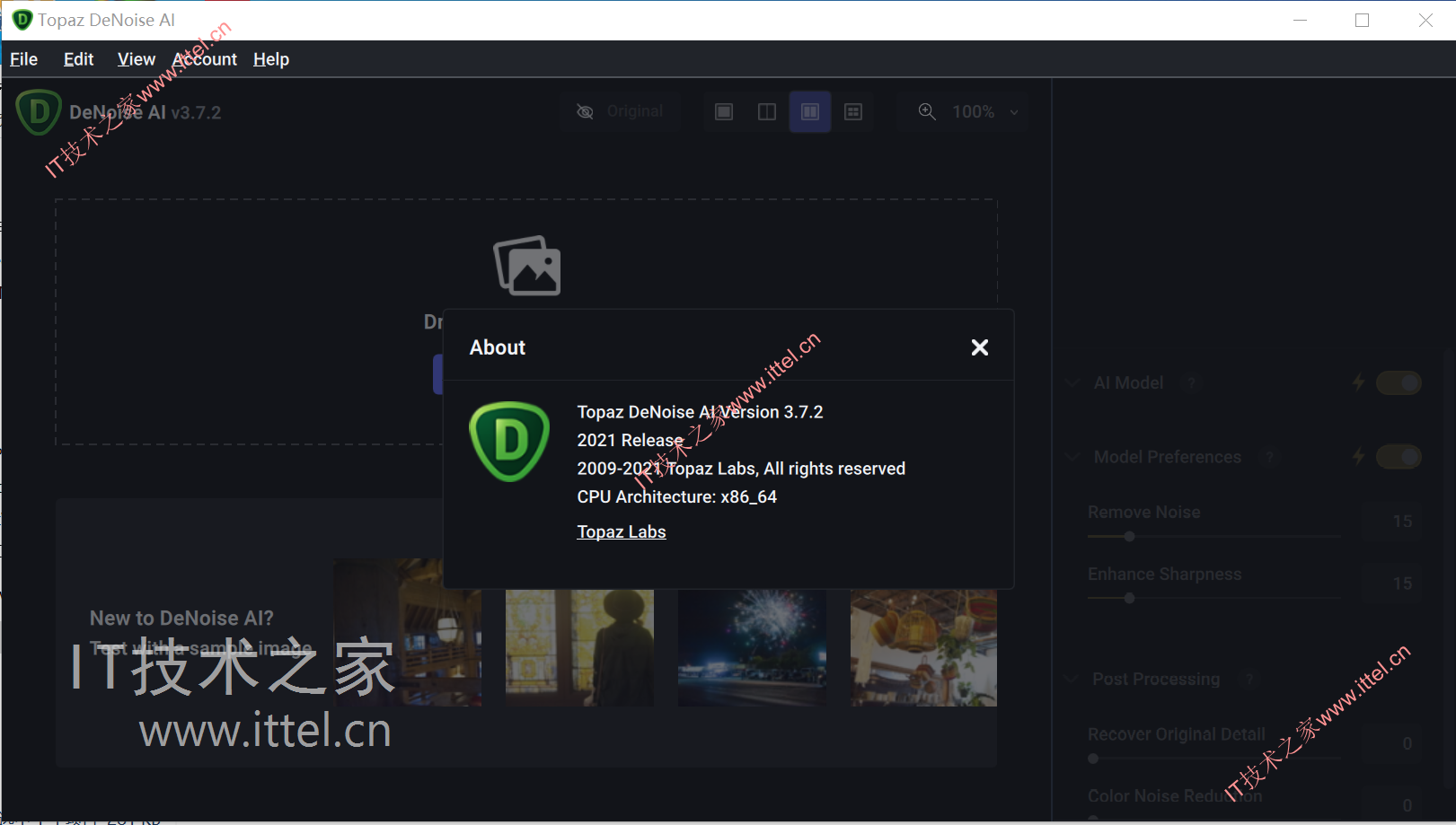
Task: Toggle the AI Model auto switch
Action: pyautogui.click(x=1399, y=383)
